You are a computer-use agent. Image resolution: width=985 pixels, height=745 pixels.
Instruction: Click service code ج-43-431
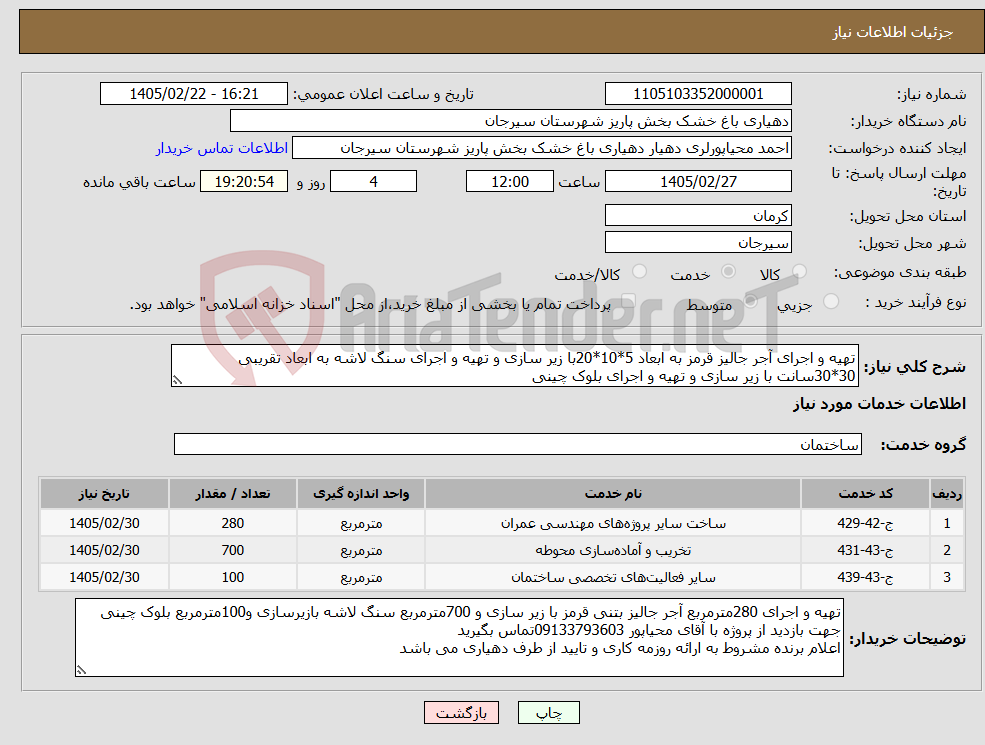pos(865,550)
